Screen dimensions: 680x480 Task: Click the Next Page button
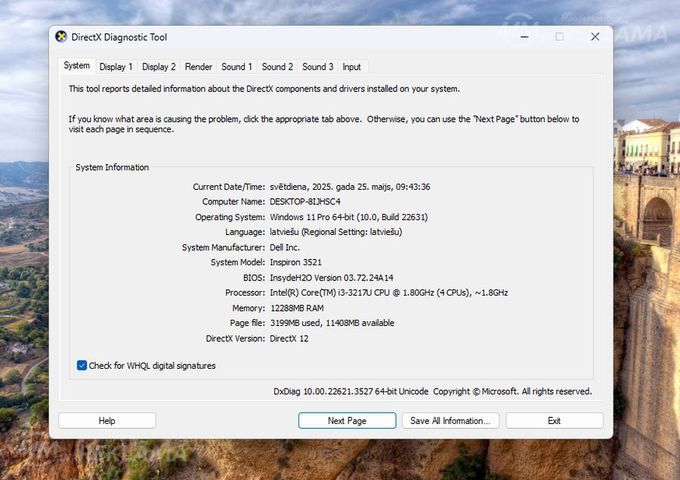click(347, 421)
